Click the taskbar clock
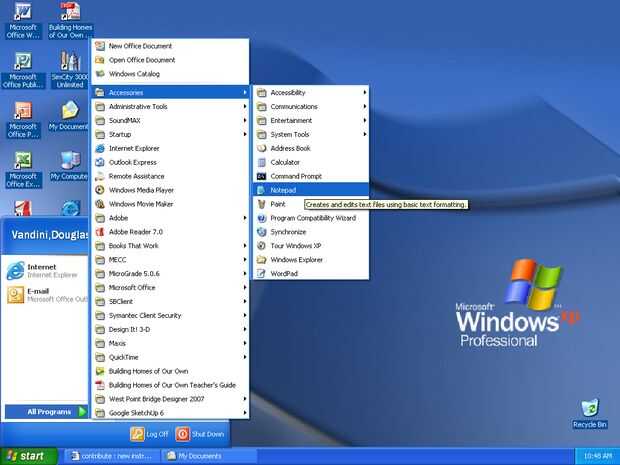620x465 pixels. (x=597, y=456)
